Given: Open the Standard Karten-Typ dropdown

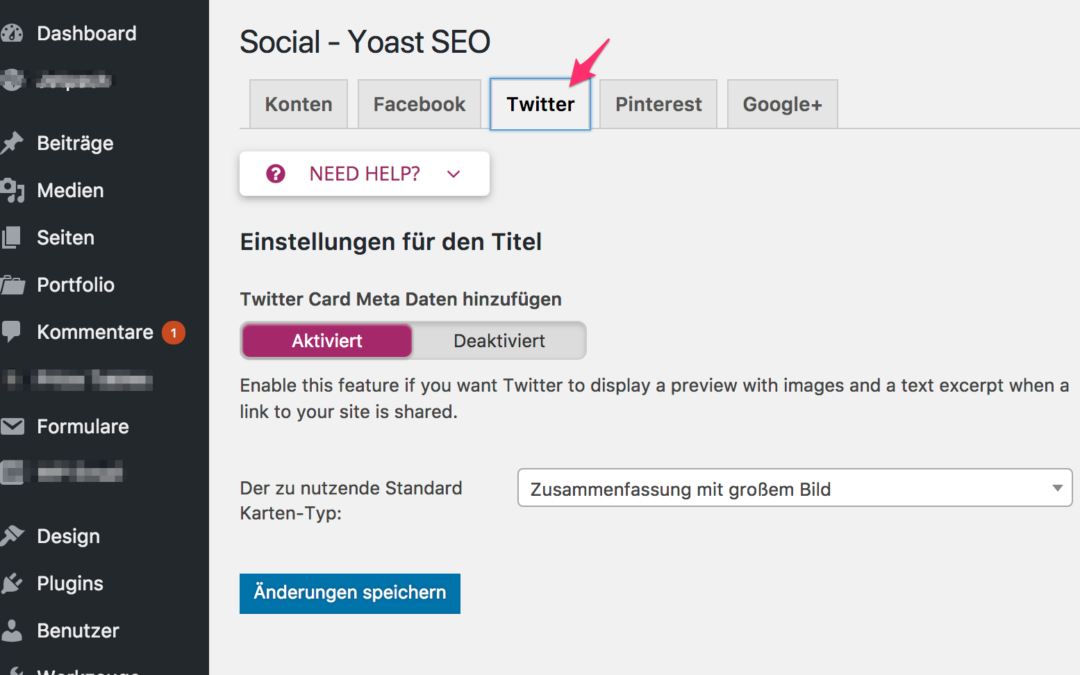Looking at the screenshot, I should click(794, 489).
